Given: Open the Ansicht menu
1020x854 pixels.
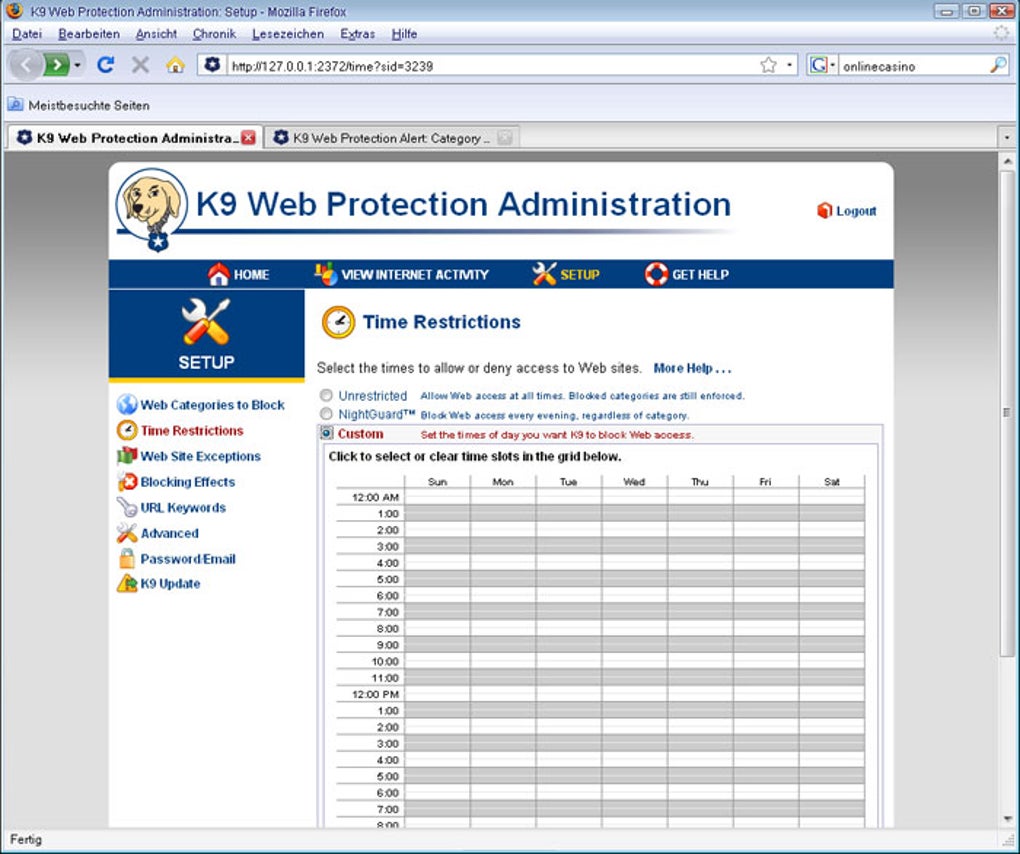Looking at the screenshot, I should coord(156,34).
